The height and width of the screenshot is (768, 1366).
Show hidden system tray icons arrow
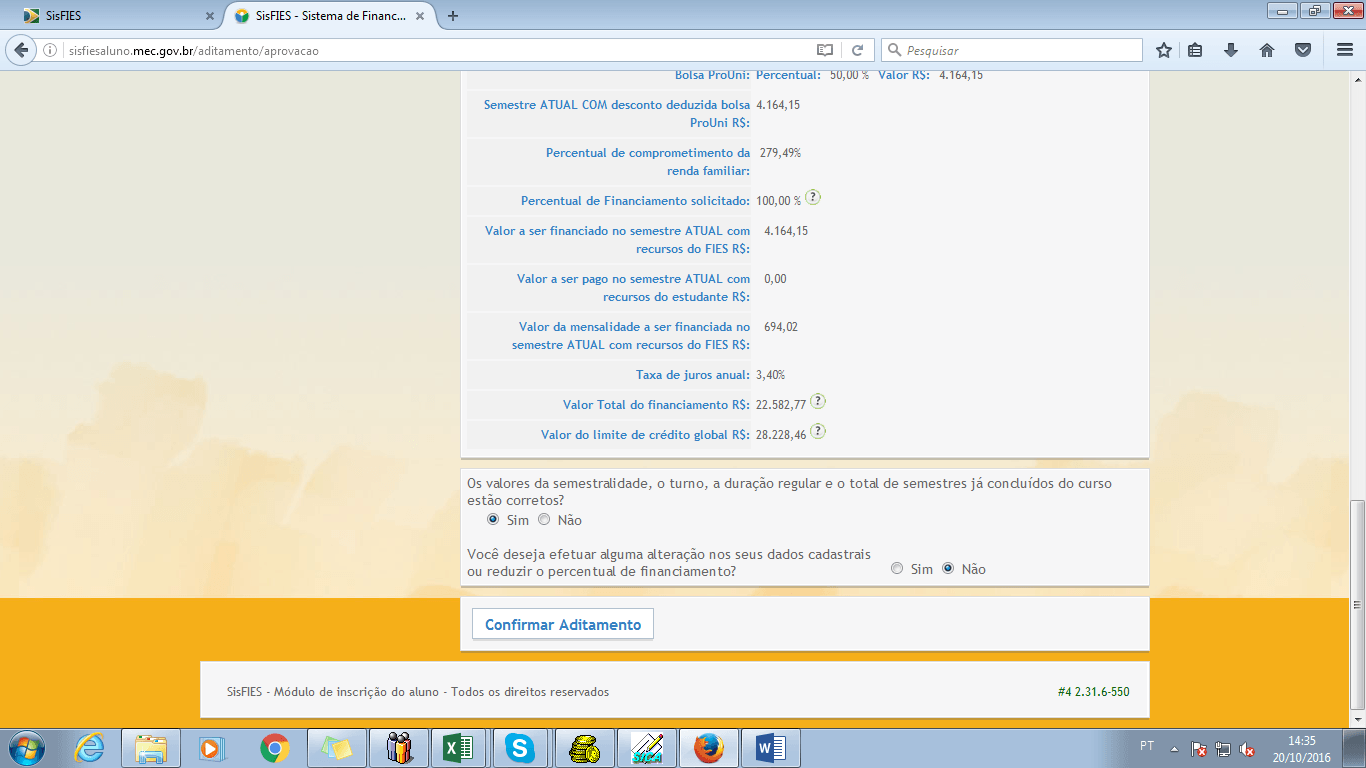tap(1174, 748)
